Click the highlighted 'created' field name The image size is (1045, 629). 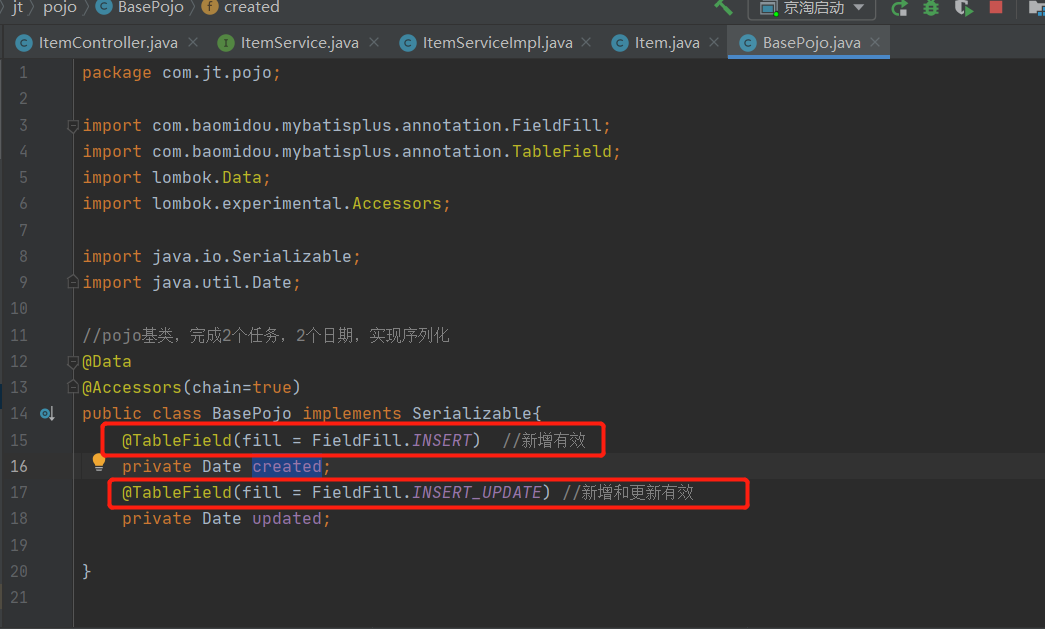(287, 466)
